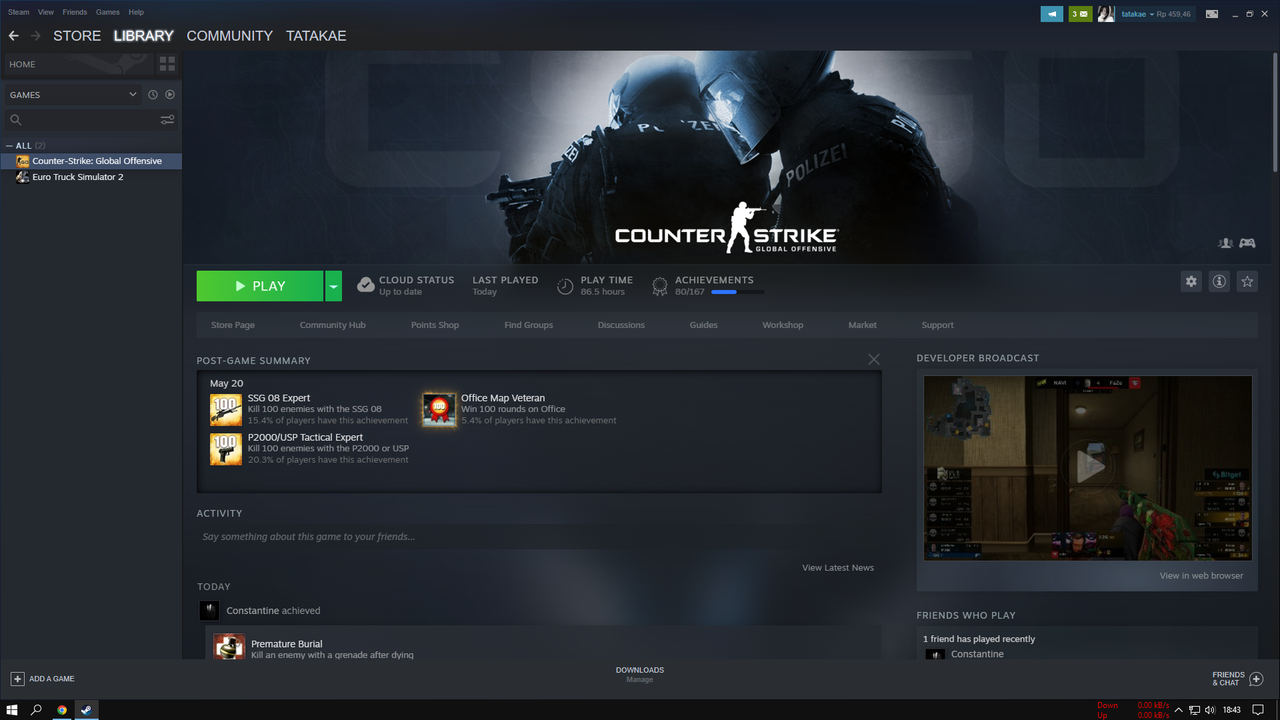Click the achievements progress bar
The height and width of the screenshot is (720, 1280).
pos(737,292)
